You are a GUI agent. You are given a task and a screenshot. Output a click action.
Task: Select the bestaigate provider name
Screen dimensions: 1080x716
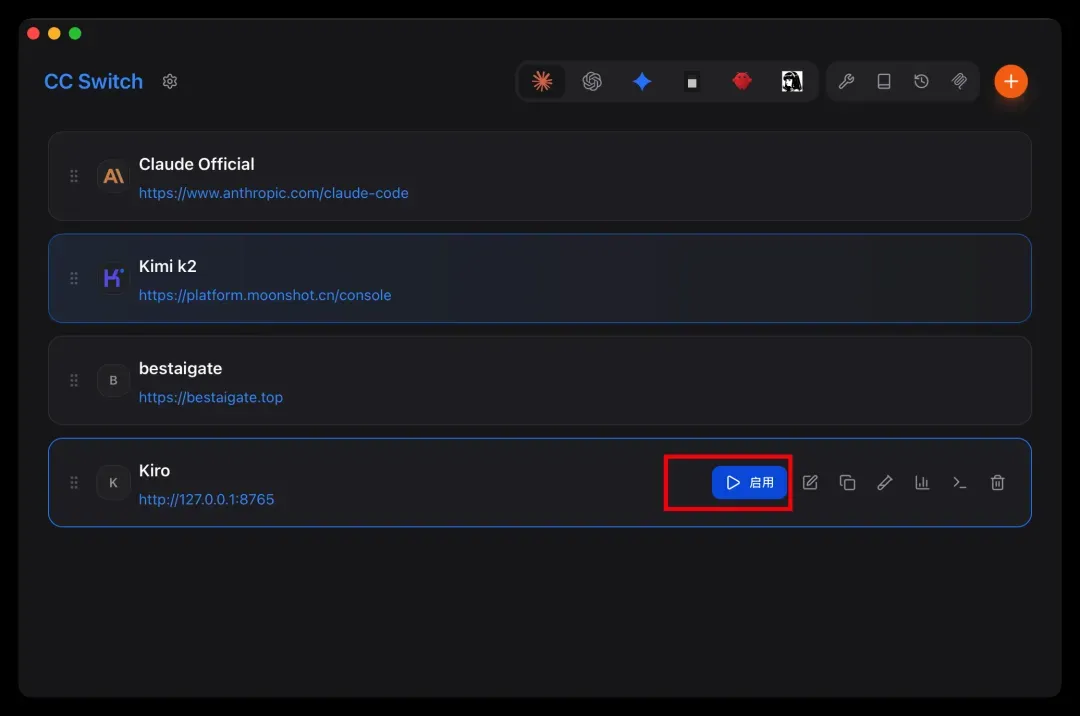pyautogui.click(x=180, y=368)
